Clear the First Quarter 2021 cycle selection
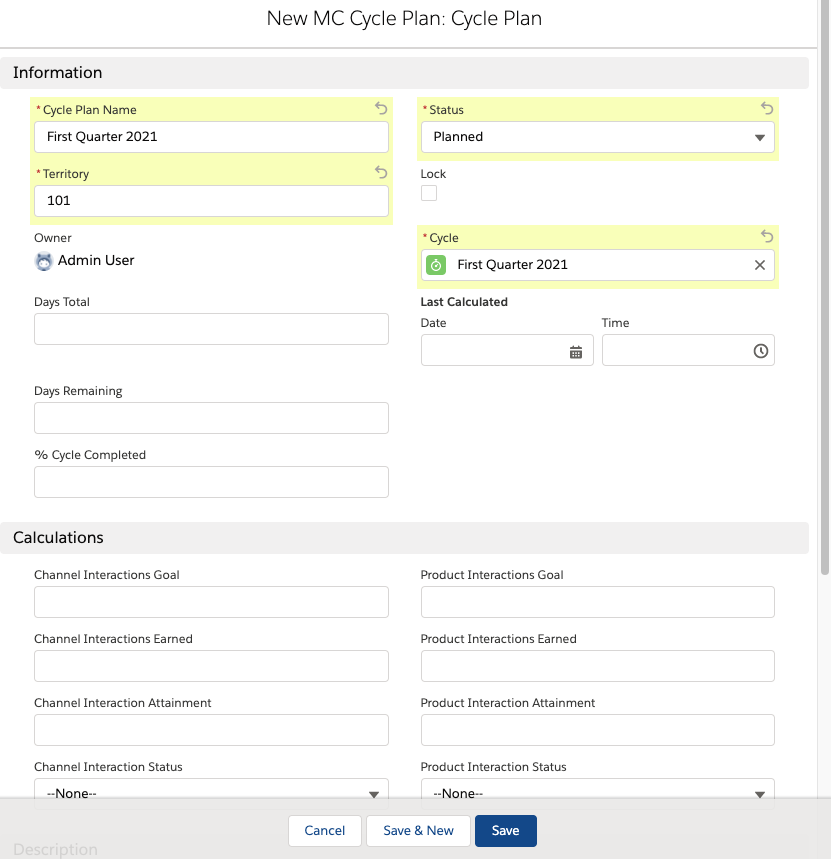831x859 pixels. coord(759,265)
